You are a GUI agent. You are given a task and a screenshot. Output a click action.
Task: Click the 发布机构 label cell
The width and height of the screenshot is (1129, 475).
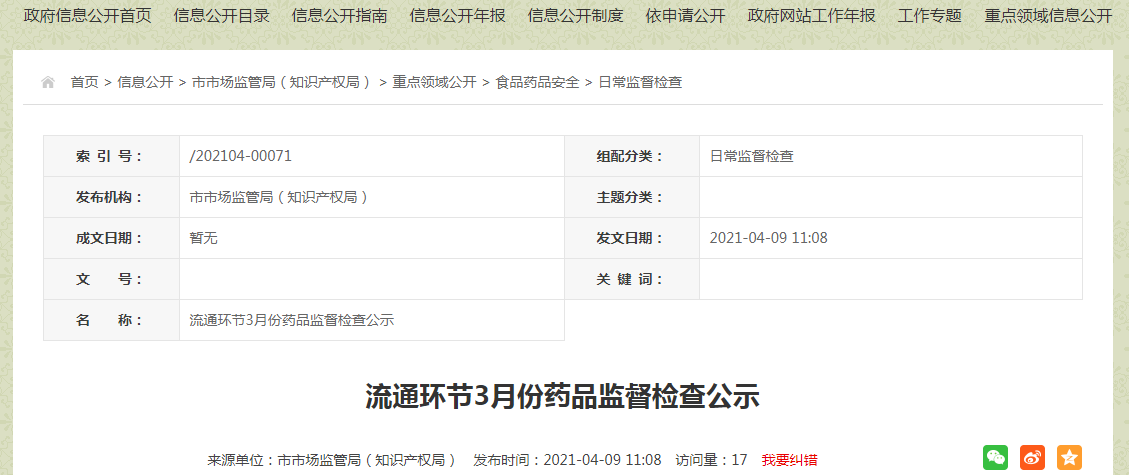112,197
